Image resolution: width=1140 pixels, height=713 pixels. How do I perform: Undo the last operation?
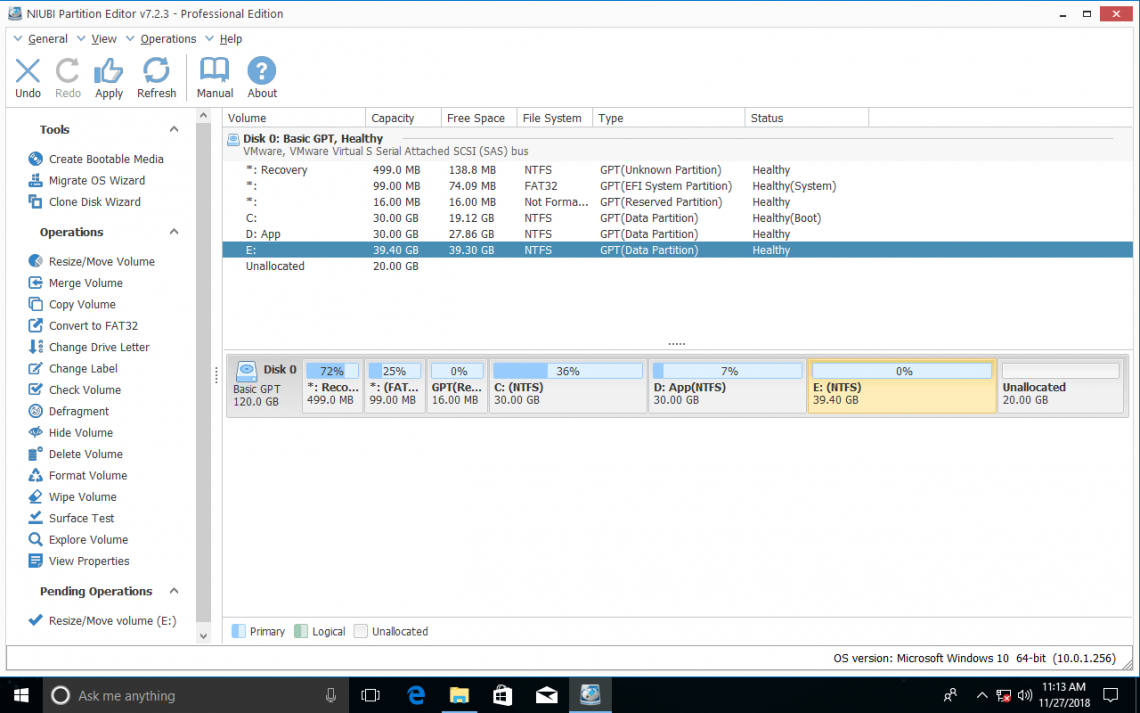pos(27,76)
